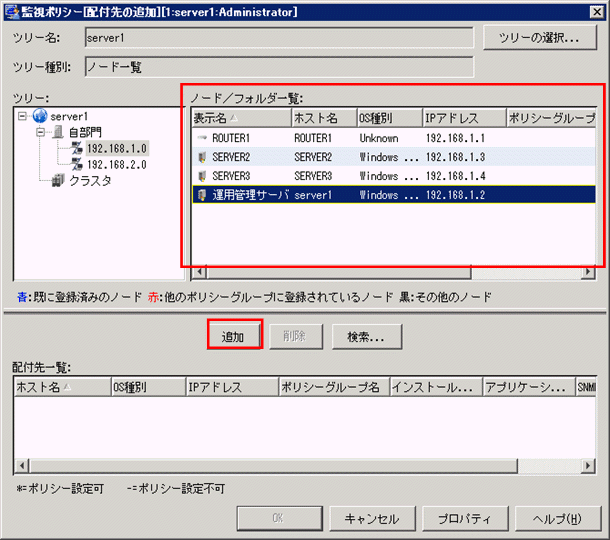Screen dimensions: 610x540
Task: Collapse the server1 tree node
Action: click(22, 117)
